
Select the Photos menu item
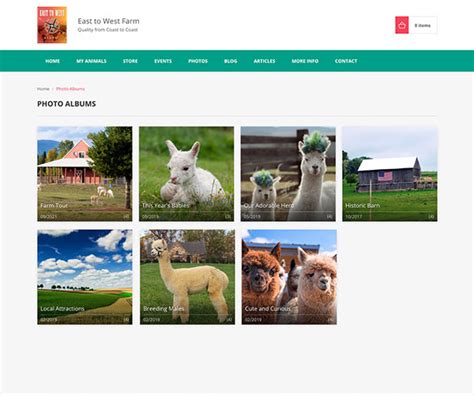point(198,61)
